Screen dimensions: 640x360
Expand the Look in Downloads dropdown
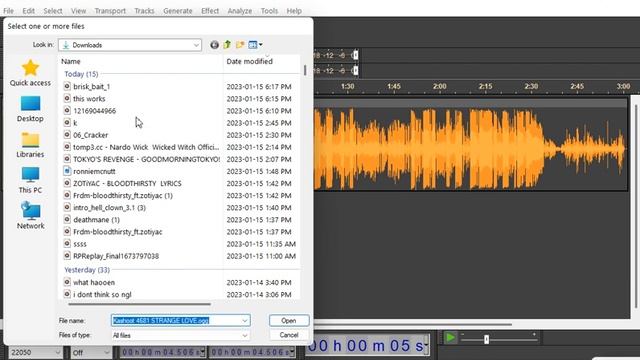click(x=196, y=45)
